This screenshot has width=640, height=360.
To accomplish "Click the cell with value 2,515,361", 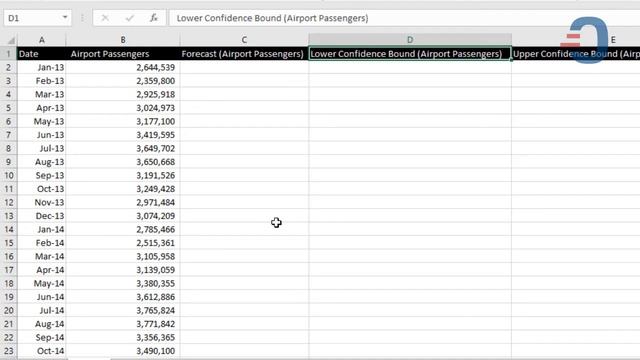I will pyautogui.click(x=122, y=242).
